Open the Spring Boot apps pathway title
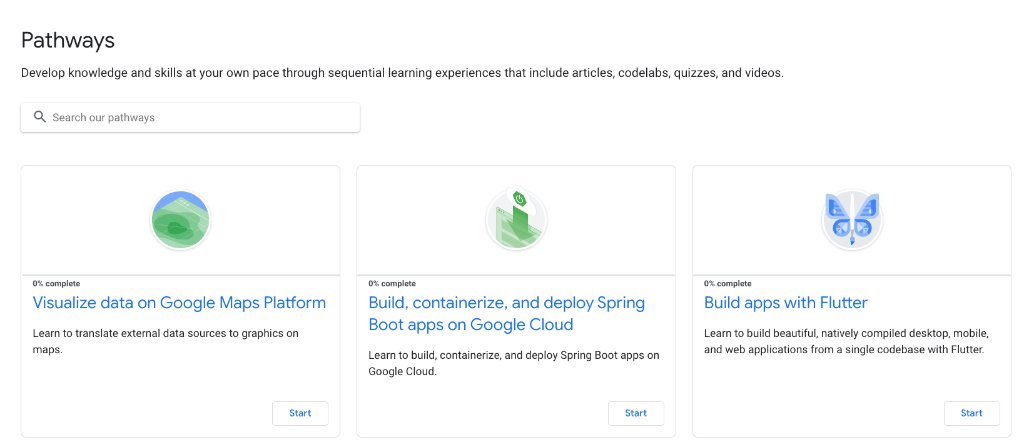 click(506, 313)
